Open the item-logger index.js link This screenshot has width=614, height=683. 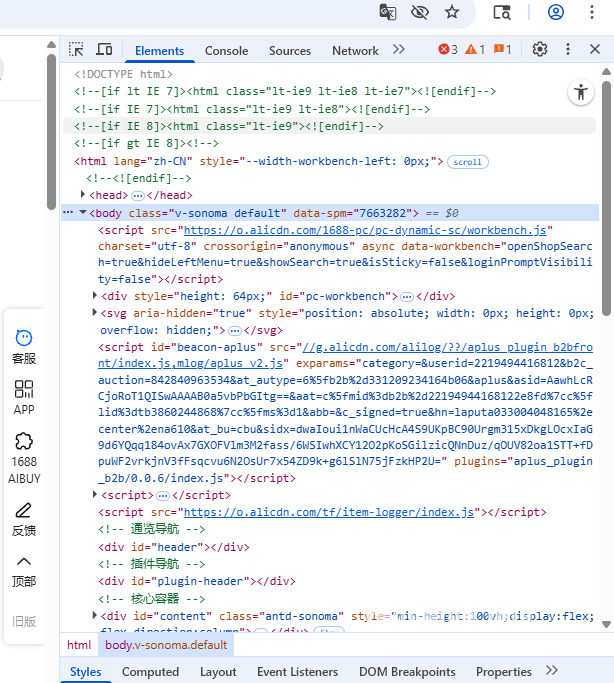(329, 512)
